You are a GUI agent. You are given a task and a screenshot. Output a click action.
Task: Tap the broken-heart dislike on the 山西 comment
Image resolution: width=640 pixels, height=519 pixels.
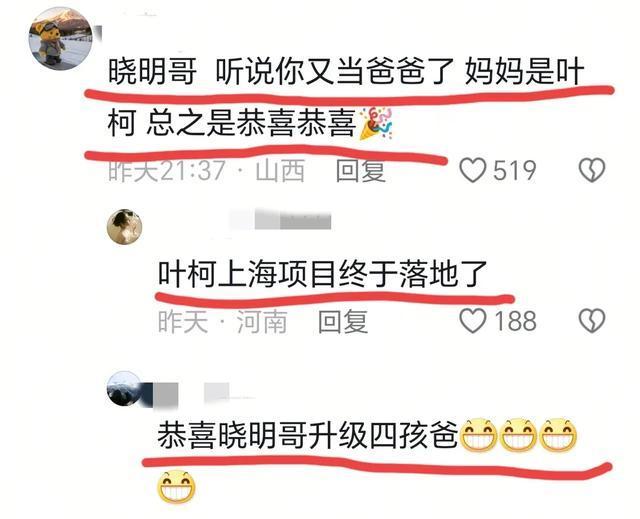592,170
